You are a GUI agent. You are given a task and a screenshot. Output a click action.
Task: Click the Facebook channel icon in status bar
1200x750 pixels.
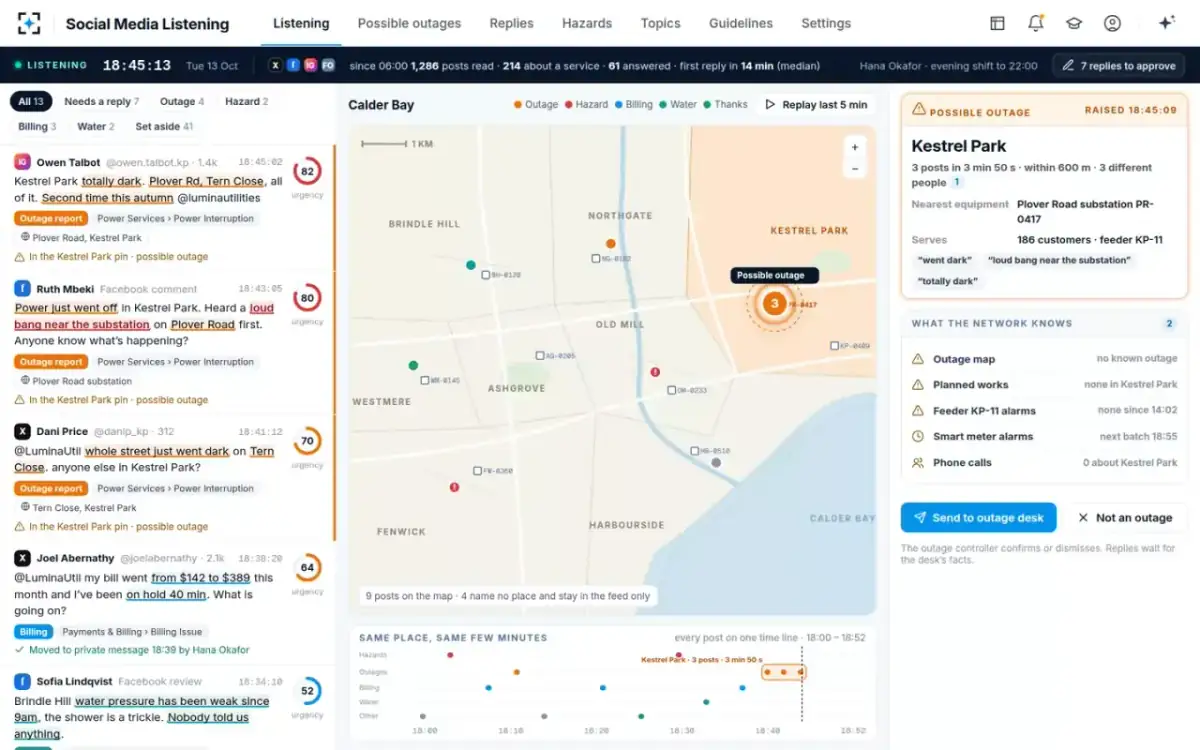pyautogui.click(x=292, y=65)
